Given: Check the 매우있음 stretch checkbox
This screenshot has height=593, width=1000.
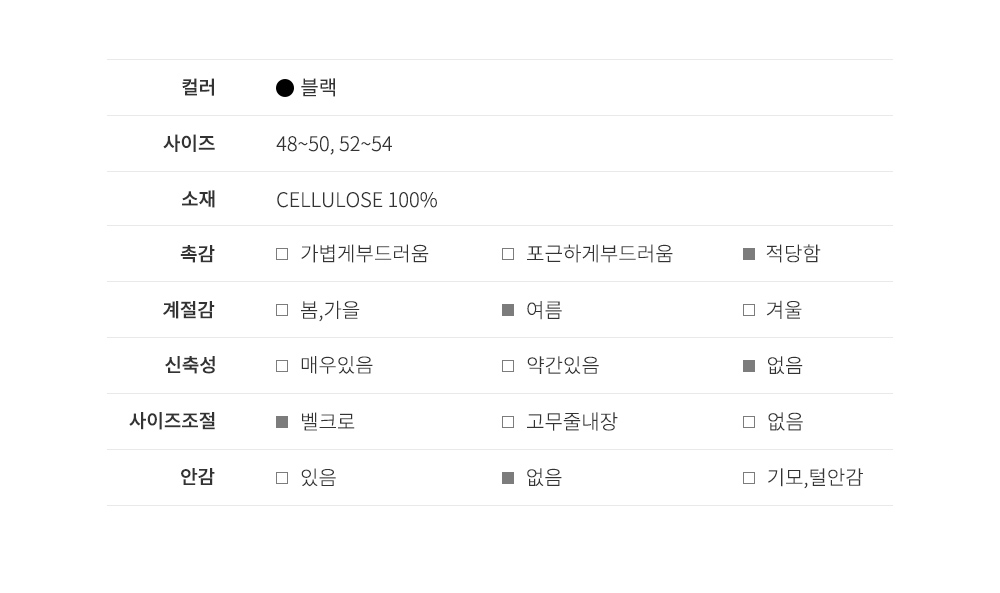Looking at the screenshot, I should pos(282,366).
